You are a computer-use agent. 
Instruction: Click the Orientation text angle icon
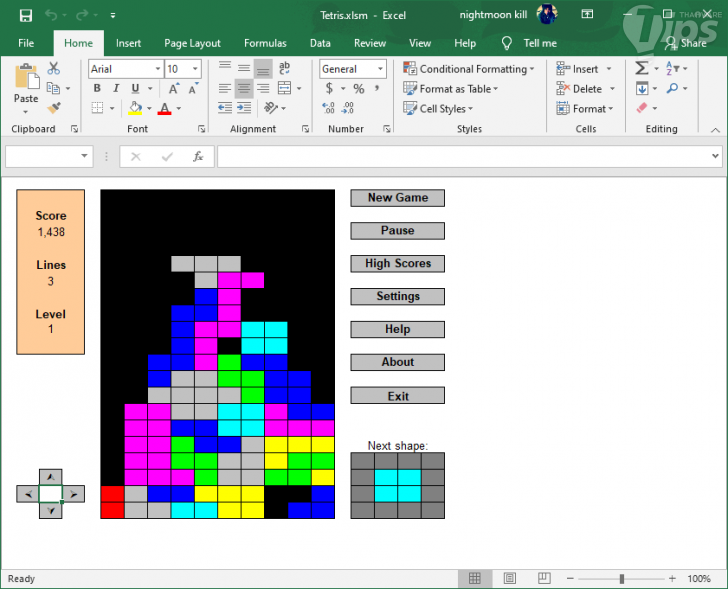pyautogui.click(x=271, y=108)
